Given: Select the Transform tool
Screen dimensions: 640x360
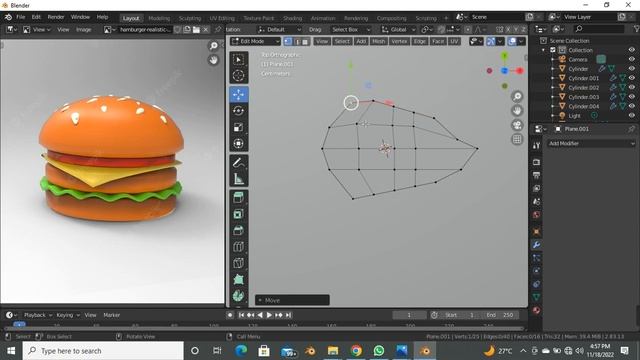Looking at the screenshot, I should click(239, 143).
